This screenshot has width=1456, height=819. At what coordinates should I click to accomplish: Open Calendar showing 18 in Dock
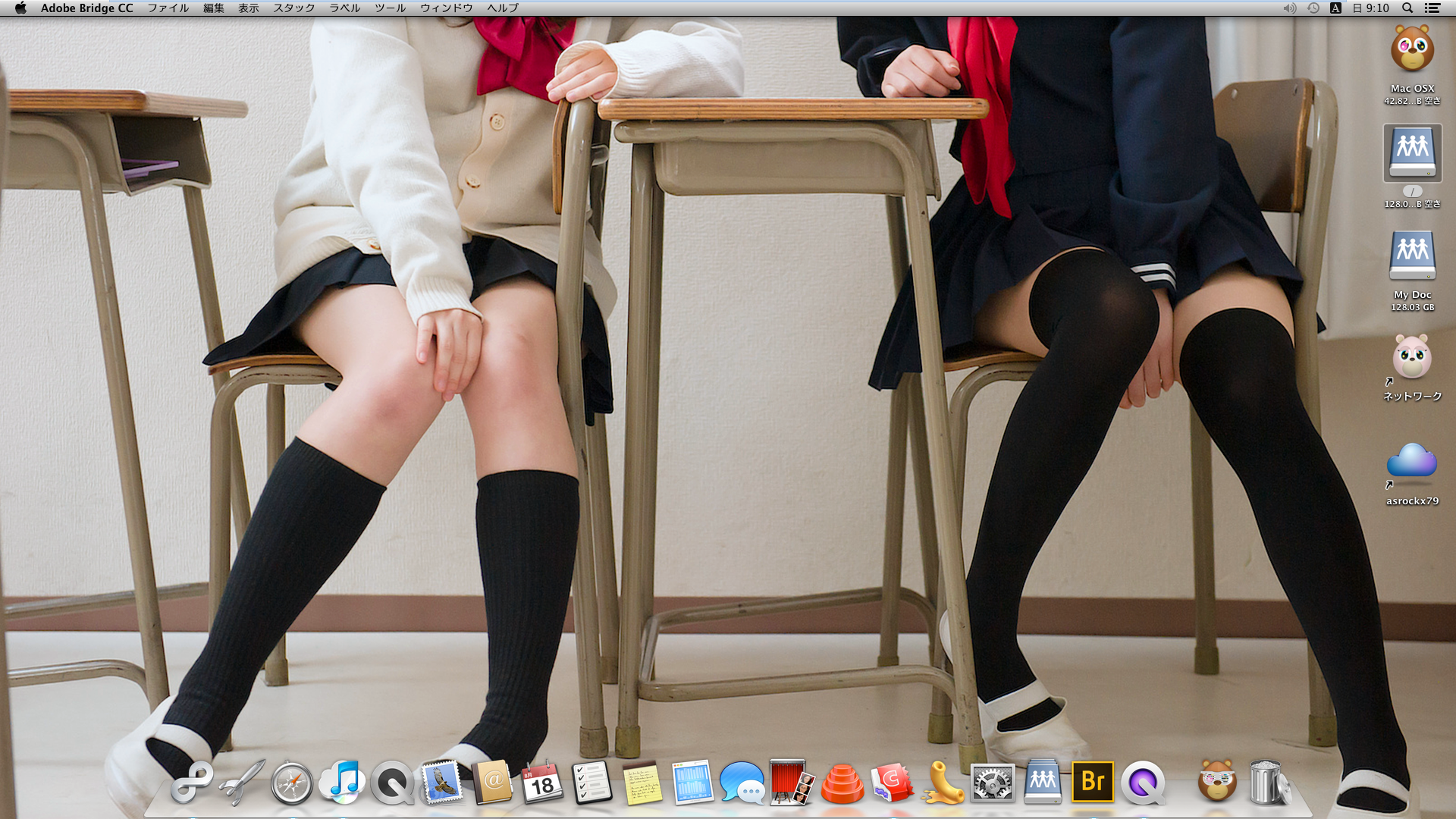542,782
